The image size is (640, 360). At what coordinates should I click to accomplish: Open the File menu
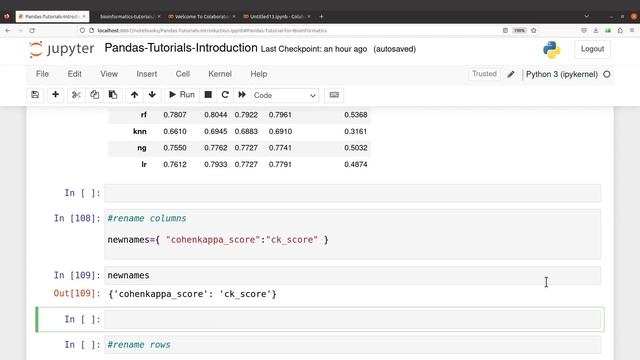42,74
